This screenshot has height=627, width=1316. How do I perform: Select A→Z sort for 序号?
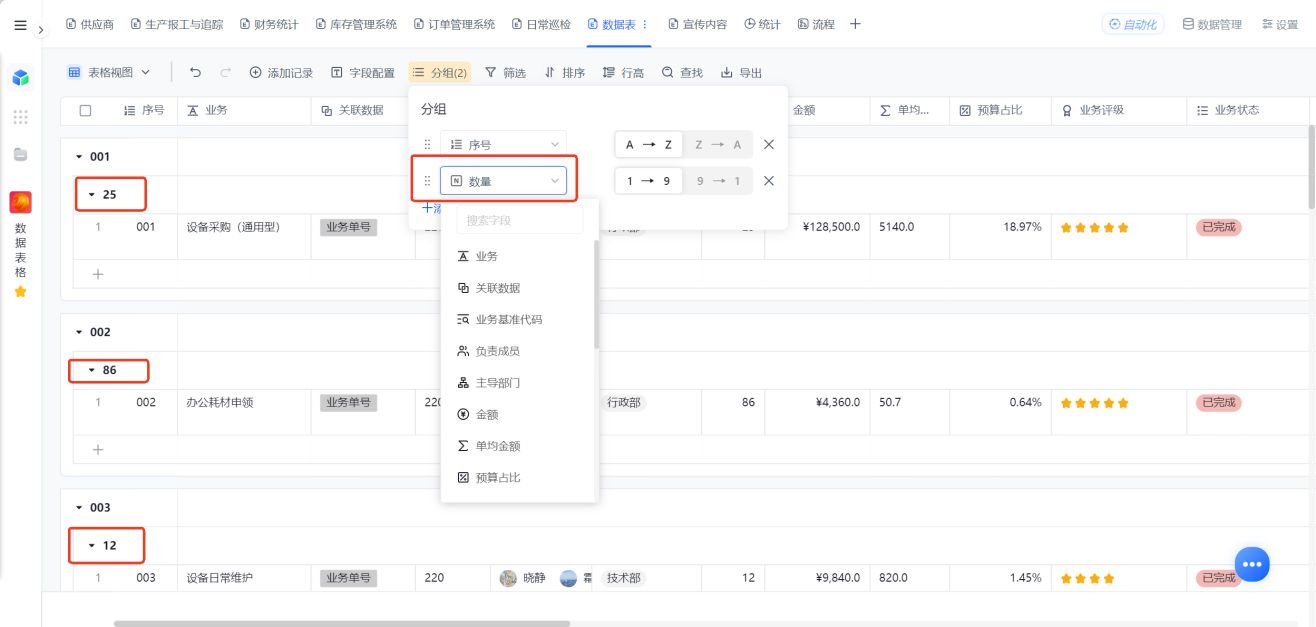point(648,145)
